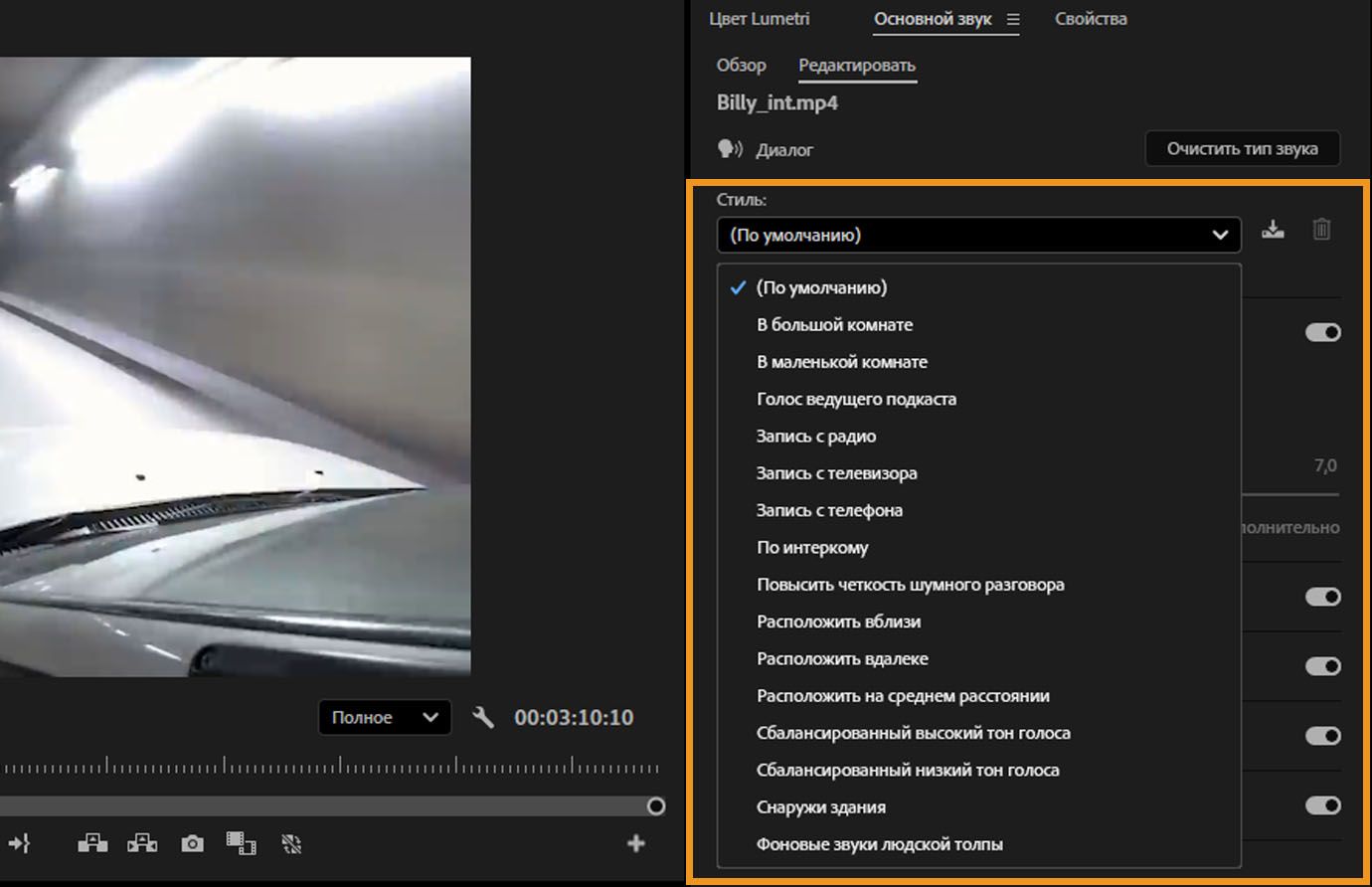The image size is (1372, 887).
Task: Open the Обзор tab in Essential Sound
Action: coord(741,65)
